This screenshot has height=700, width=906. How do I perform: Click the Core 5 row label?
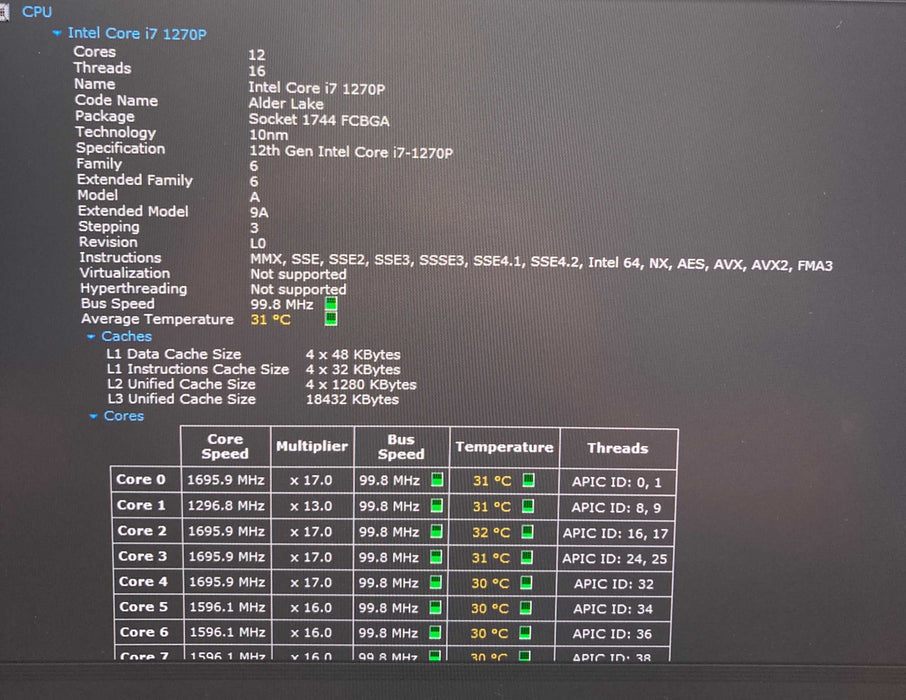144,607
